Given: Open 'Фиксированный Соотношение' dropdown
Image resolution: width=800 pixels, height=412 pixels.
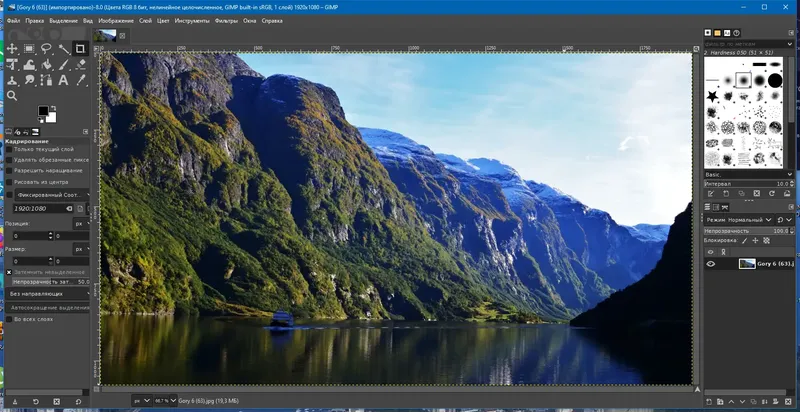Looking at the screenshot, I should 53,195.
